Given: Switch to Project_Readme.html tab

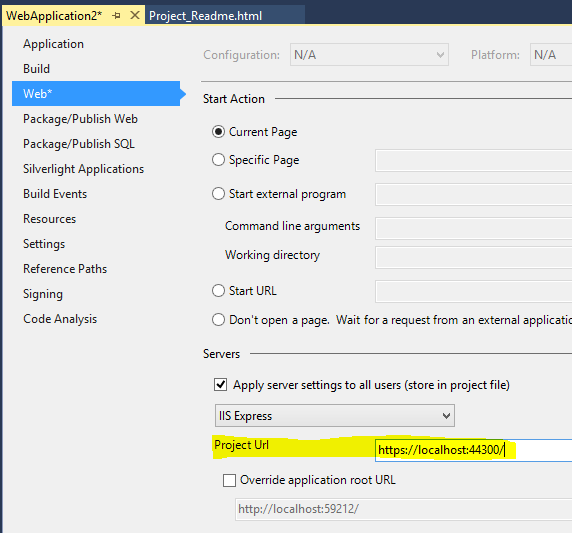Looking at the screenshot, I should point(205,16).
